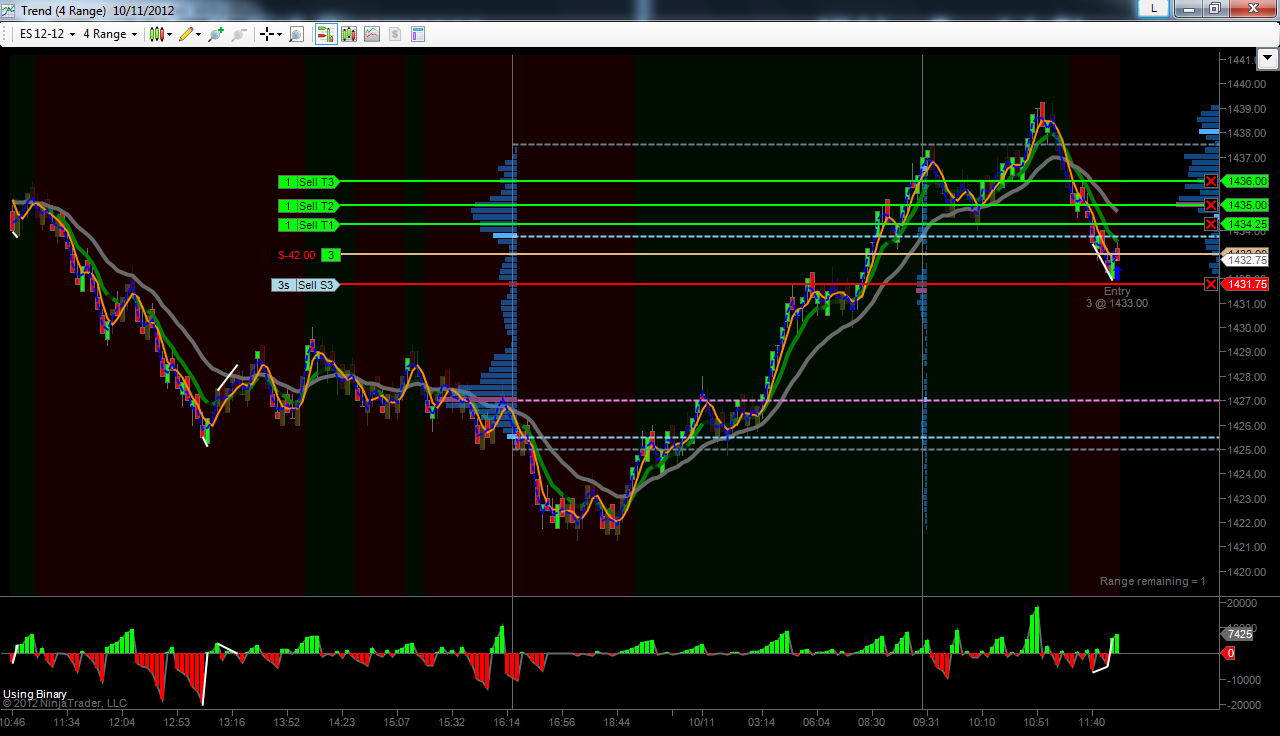
Task: Click the zoom frame magnifier icon
Action: [x=296, y=34]
